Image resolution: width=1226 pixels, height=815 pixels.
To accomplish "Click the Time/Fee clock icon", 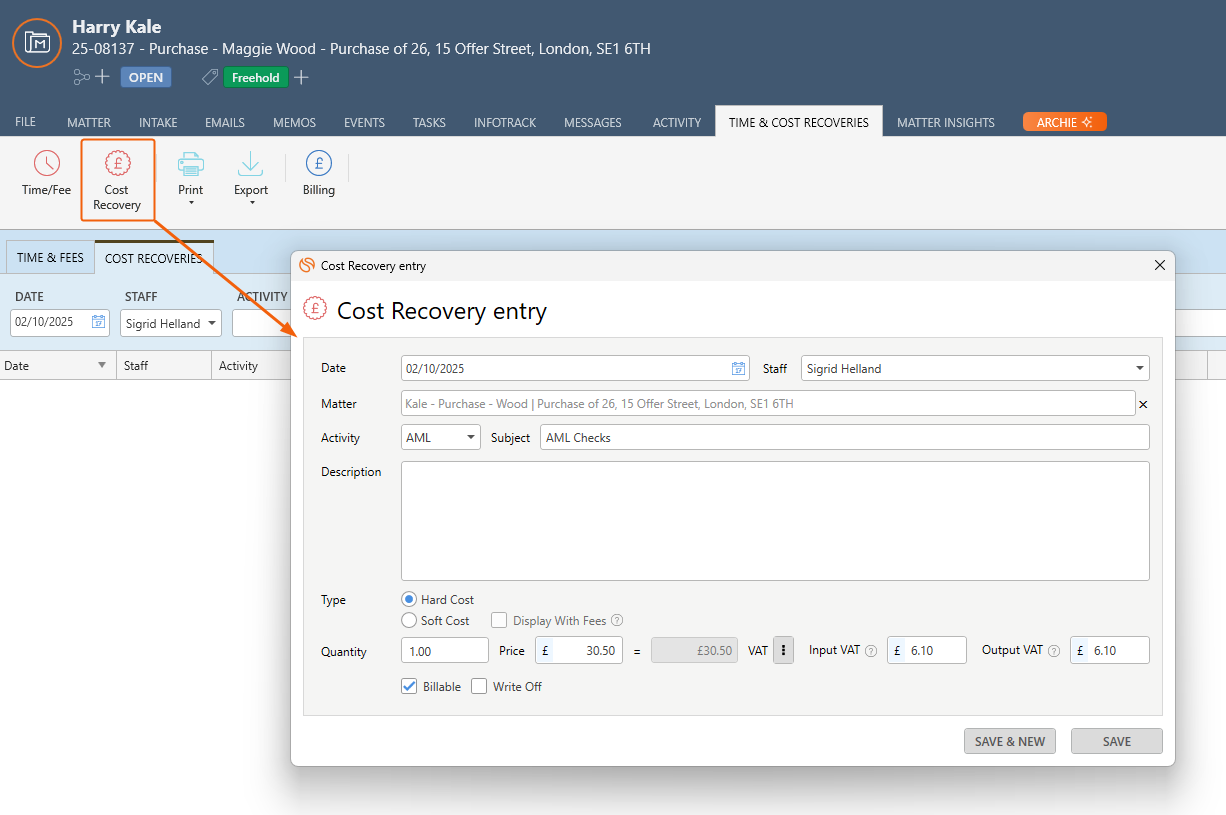I will 46,164.
